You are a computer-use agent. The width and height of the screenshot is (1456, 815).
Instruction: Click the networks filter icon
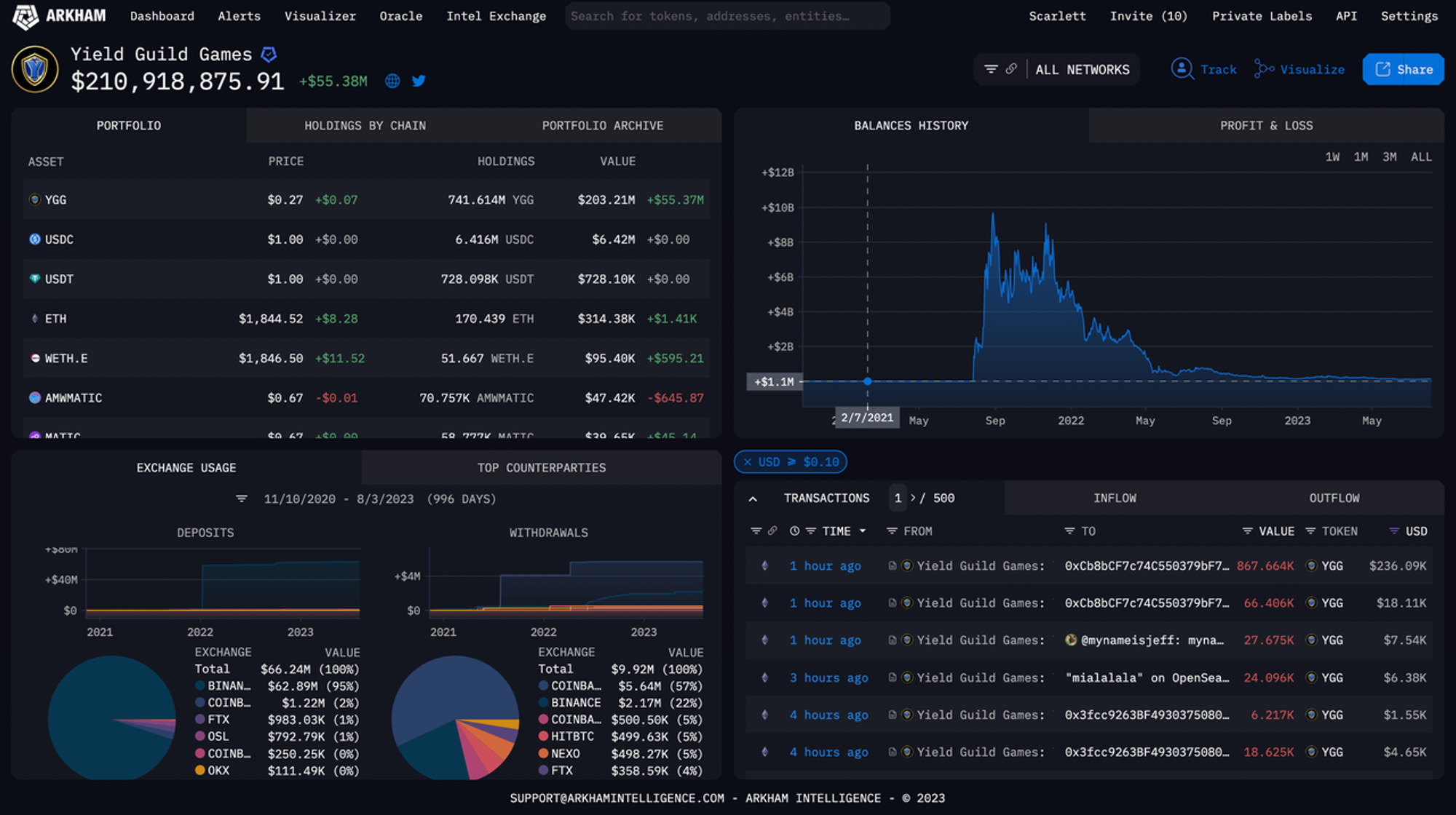(x=991, y=69)
